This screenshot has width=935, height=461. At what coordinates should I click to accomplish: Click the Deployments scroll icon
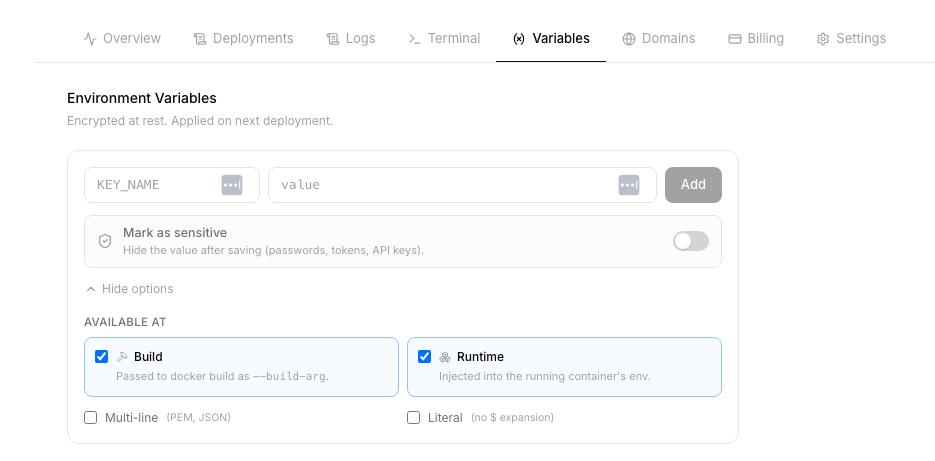[200, 39]
